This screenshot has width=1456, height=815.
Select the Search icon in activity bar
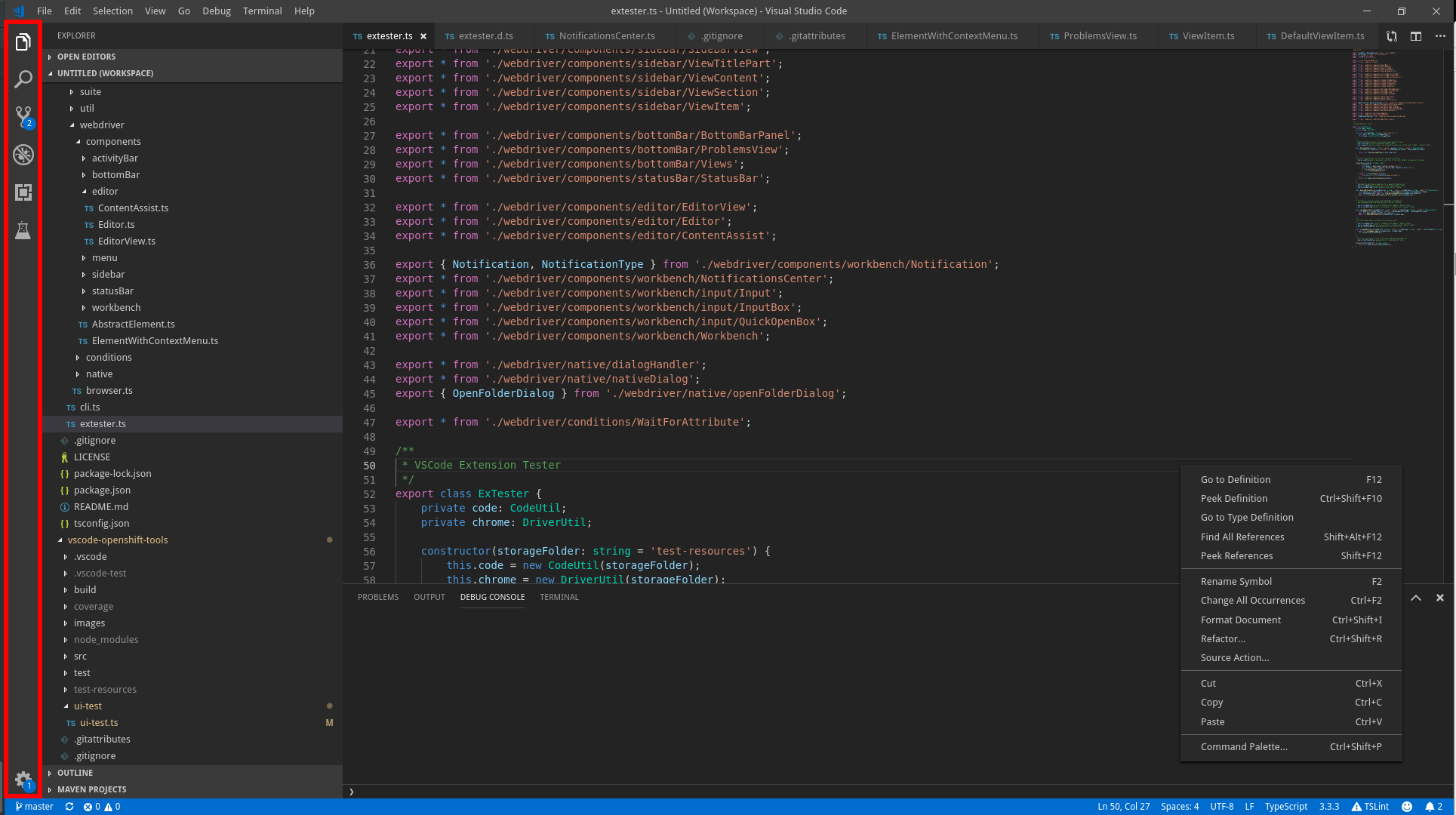pos(22,79)
